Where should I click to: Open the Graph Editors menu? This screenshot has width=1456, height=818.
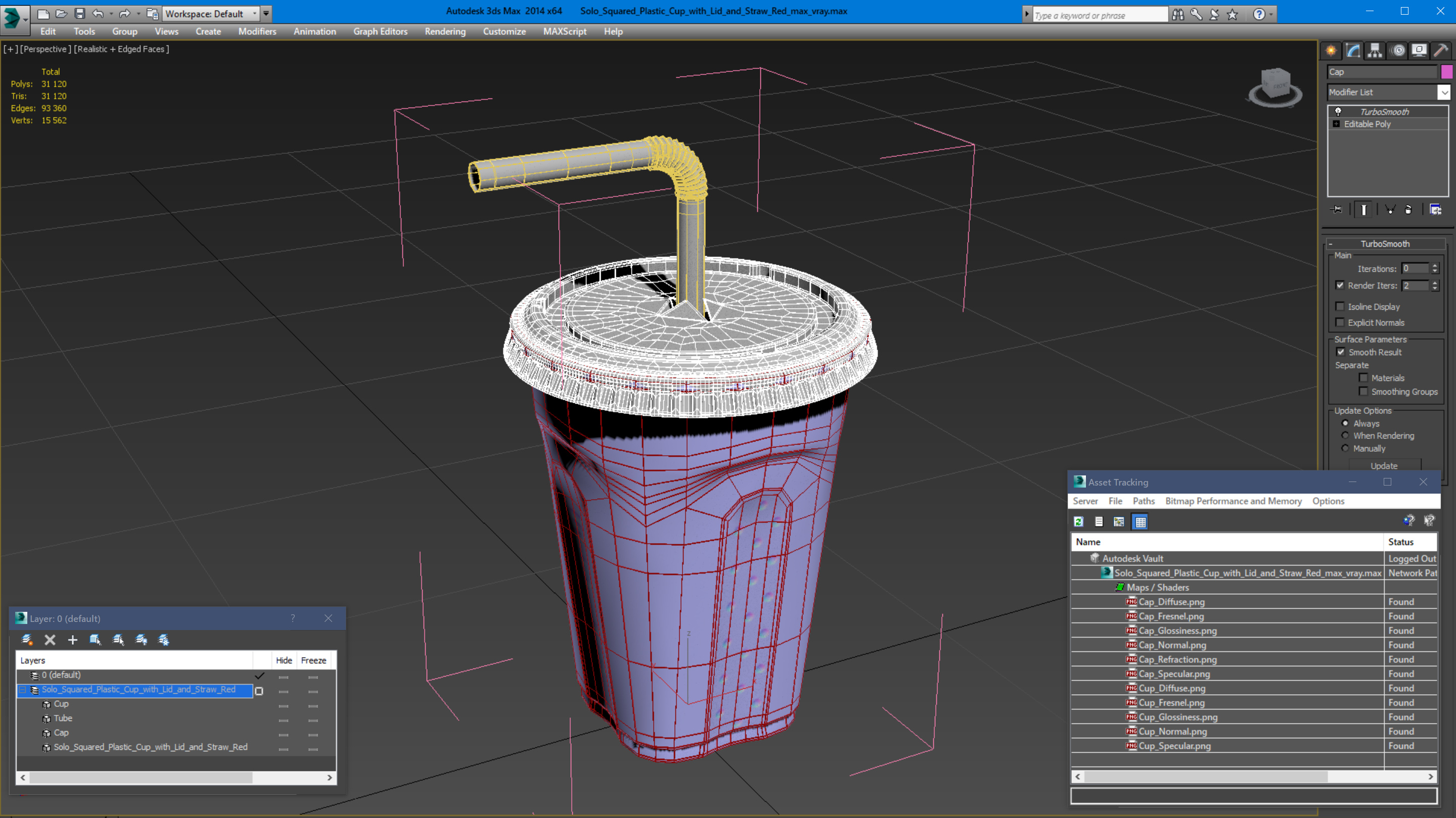380,32
